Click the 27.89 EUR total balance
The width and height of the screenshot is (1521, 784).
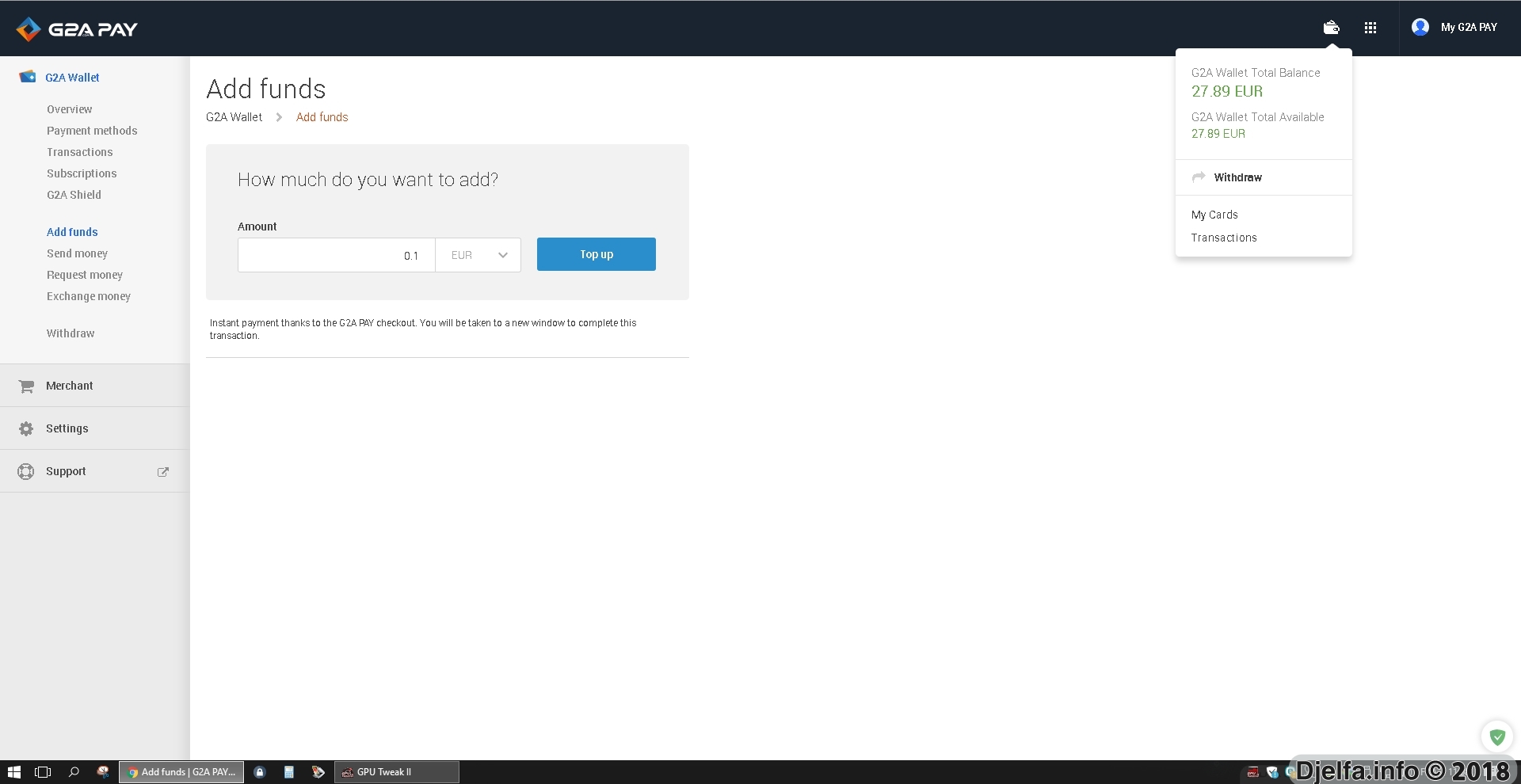click(1227, 91)
